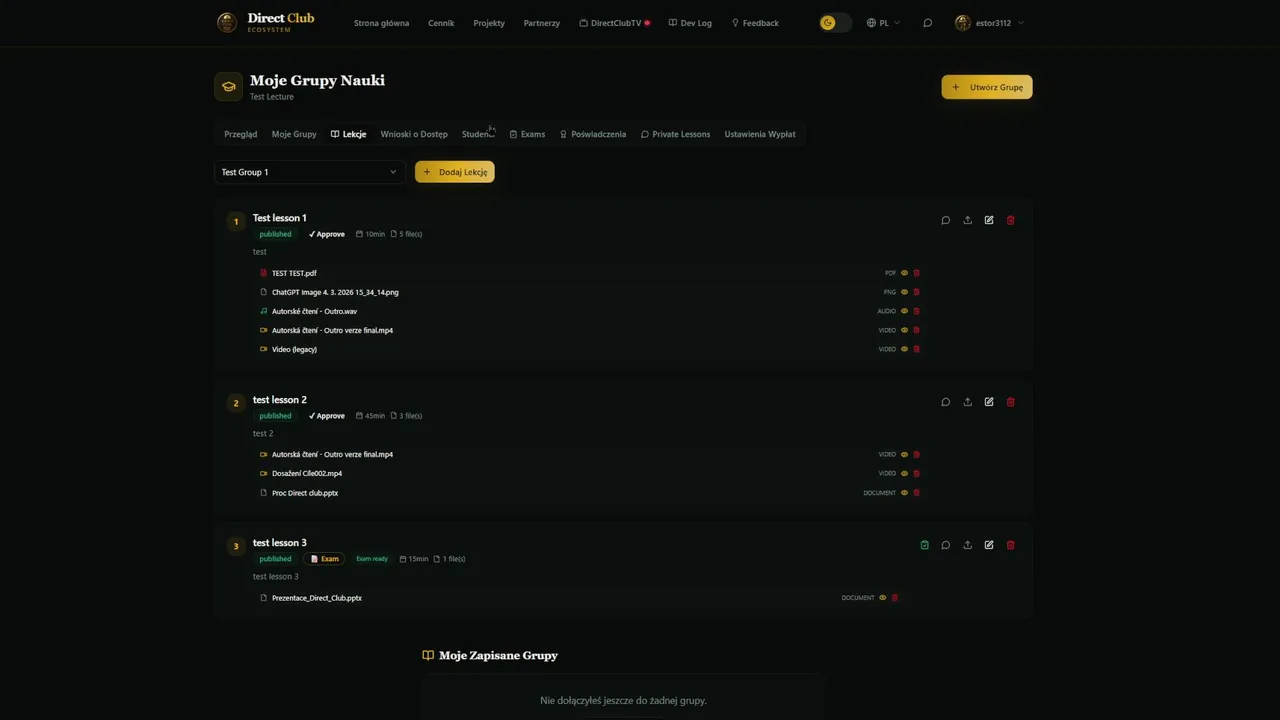The width and height of the screenshot is (1280, 720).
Task: Go to Strona główna in navigation
Action: (x=381, y=23)
